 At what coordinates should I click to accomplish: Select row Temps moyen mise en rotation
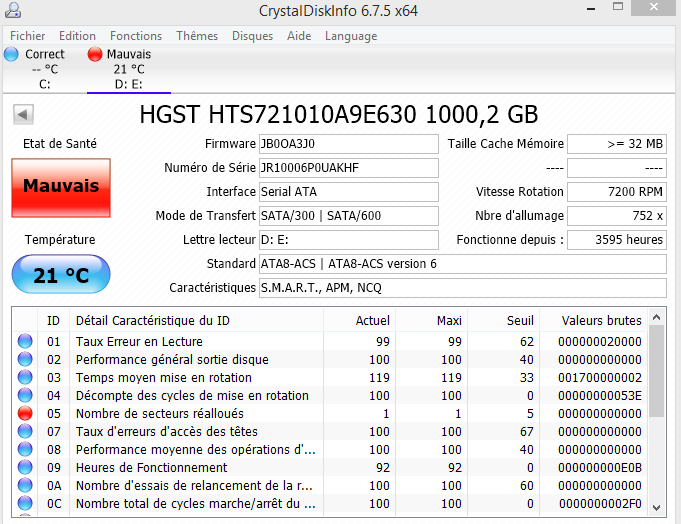point(330,377)
